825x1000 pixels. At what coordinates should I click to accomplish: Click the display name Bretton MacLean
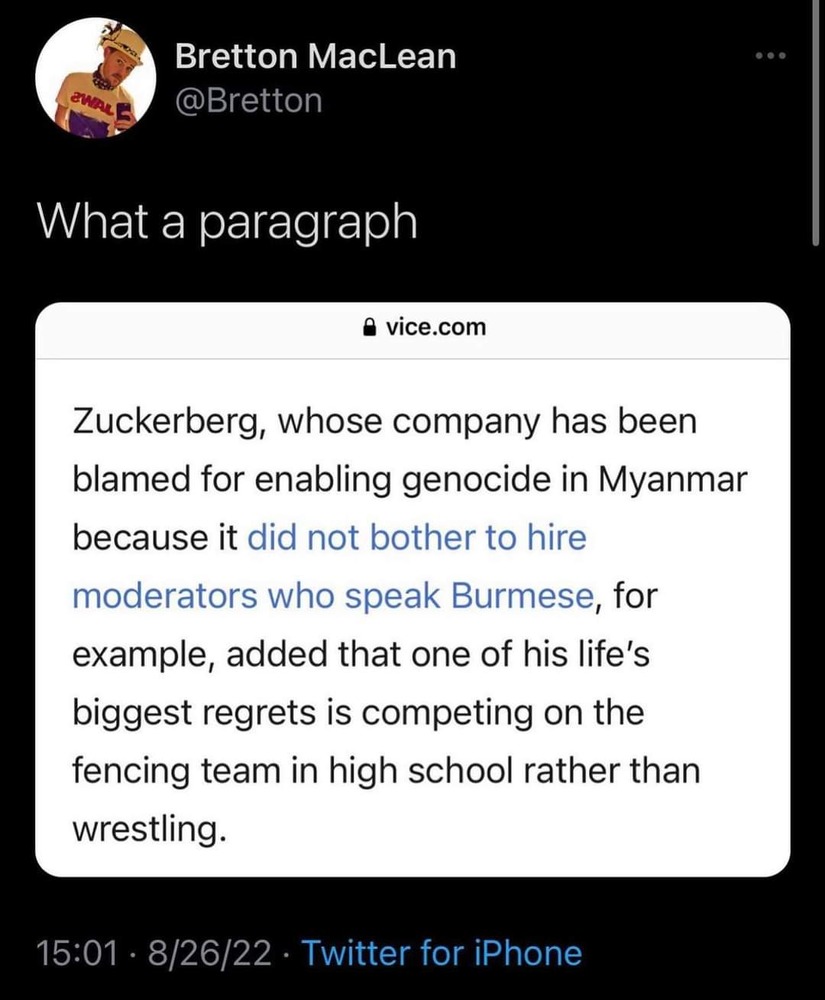pyautogui.click(x=315, y=57)
